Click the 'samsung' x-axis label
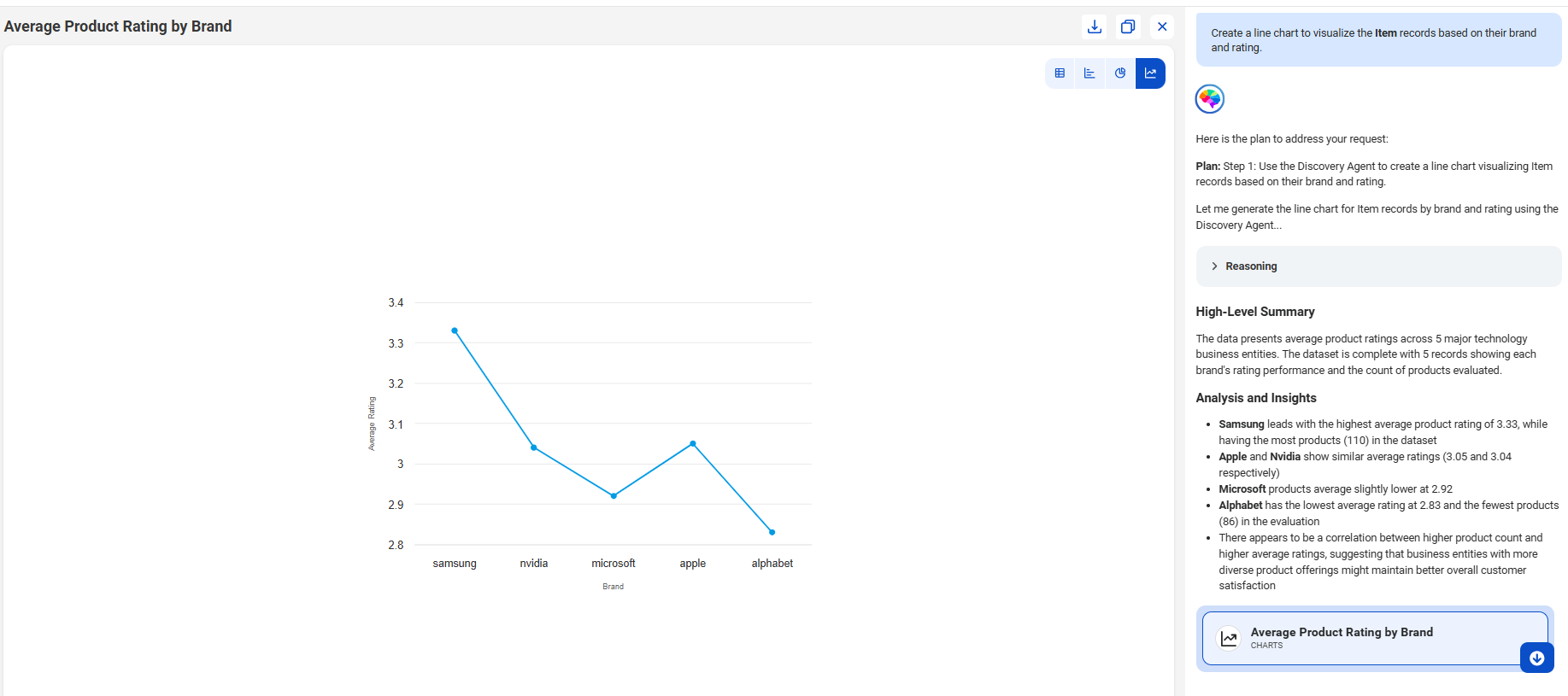 coord(455,564)
